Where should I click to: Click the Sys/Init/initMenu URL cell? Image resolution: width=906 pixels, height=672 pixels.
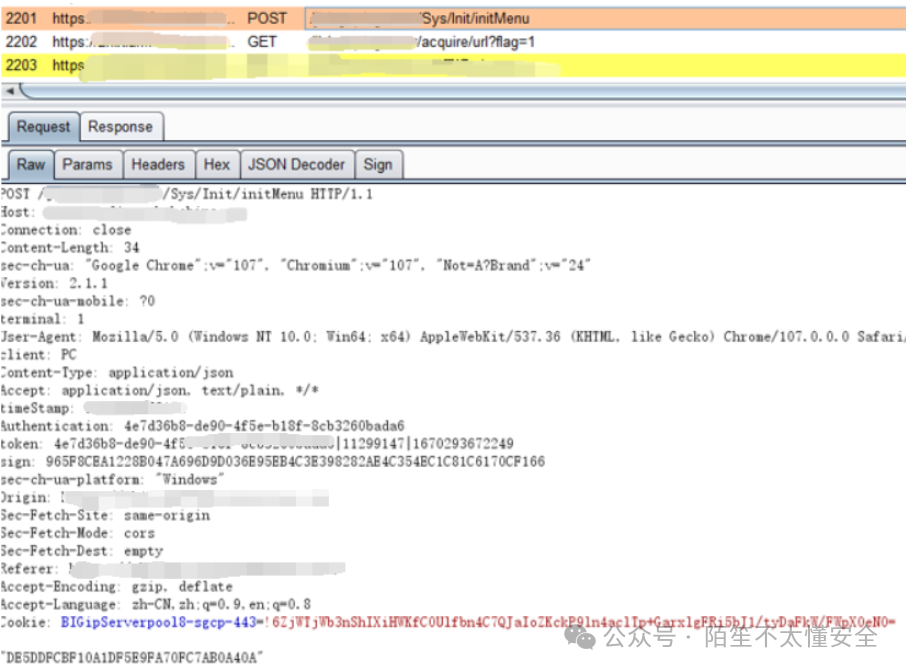[x=605, y=18]
